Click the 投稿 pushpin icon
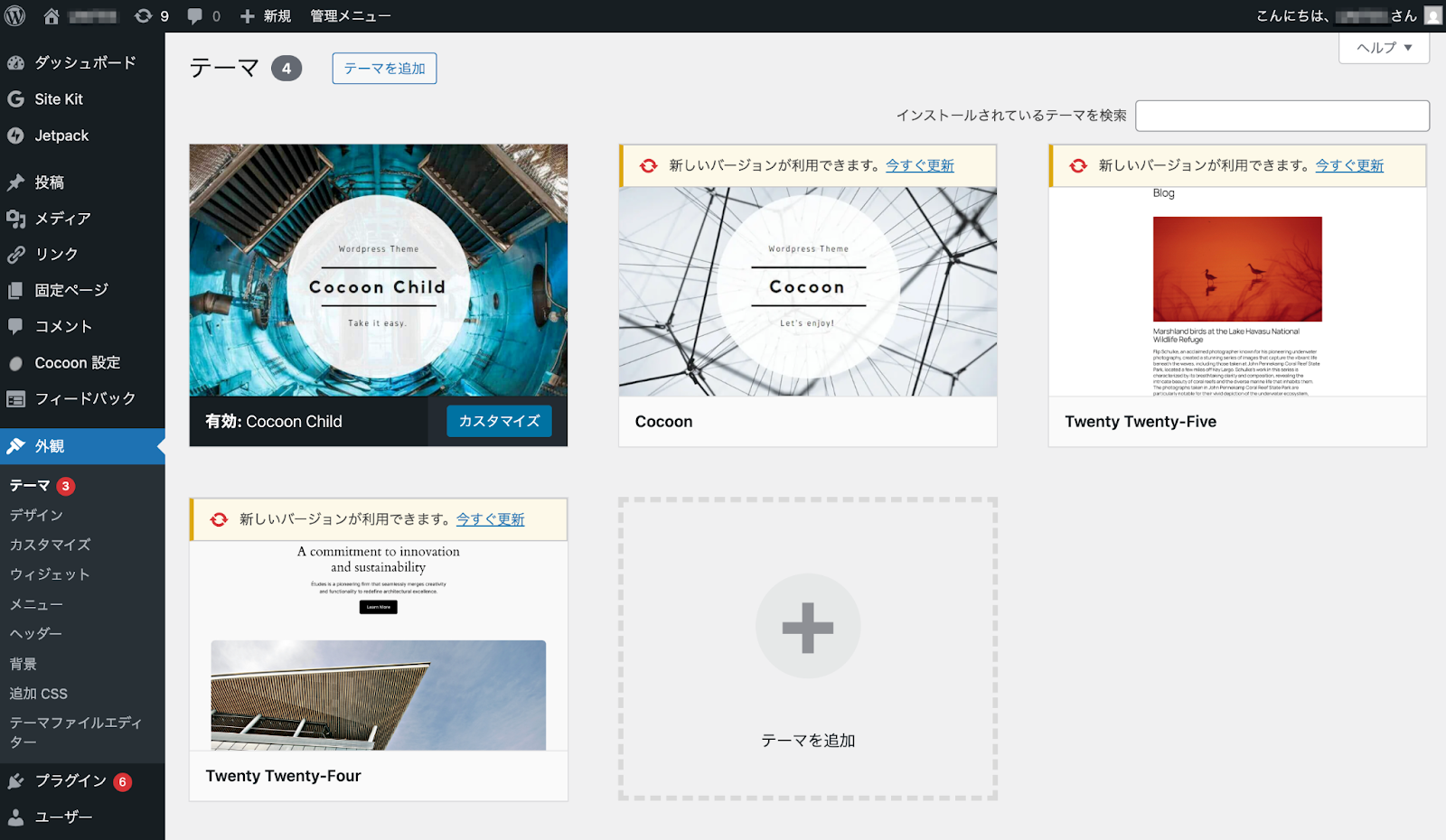1446x840 pixels. pyautogui.click(x=15, y=182)
